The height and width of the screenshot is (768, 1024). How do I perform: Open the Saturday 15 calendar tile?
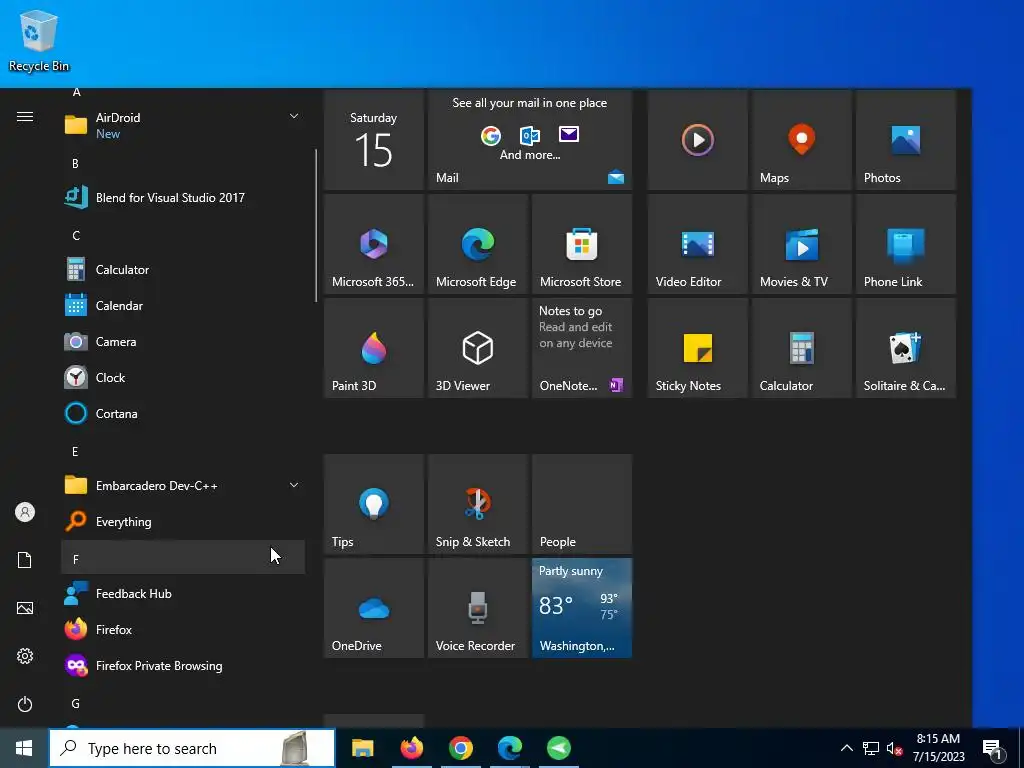pyautogui.click(x=374, y=140)
